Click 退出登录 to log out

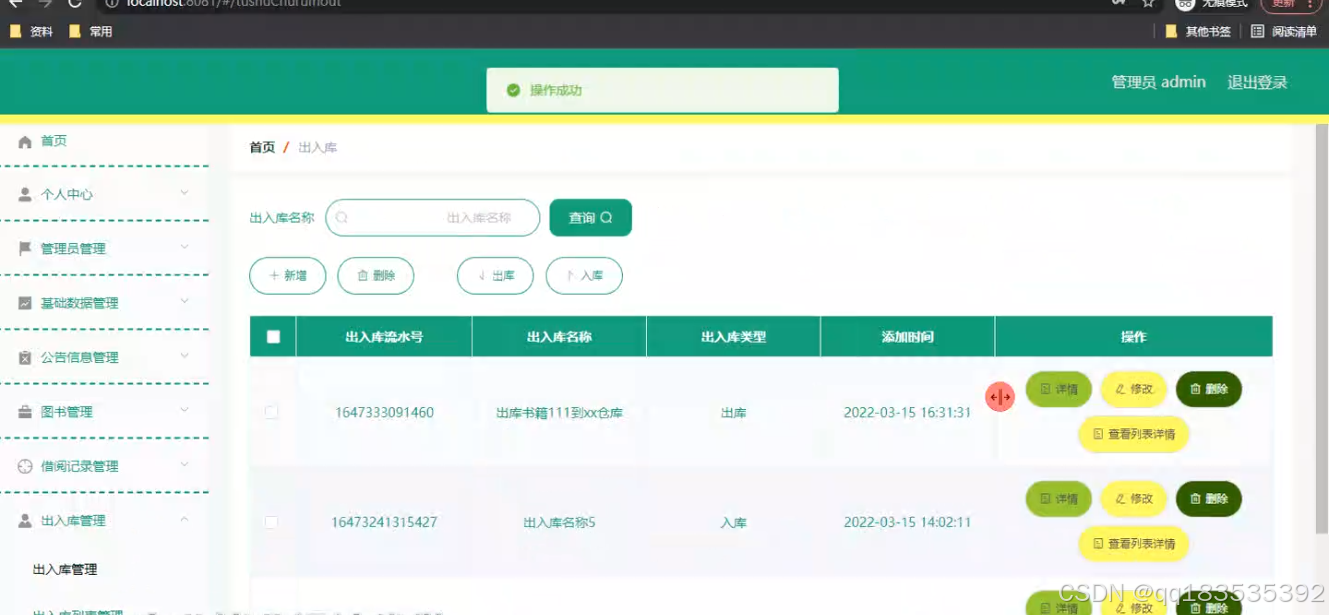click(x=1257, y=82)
